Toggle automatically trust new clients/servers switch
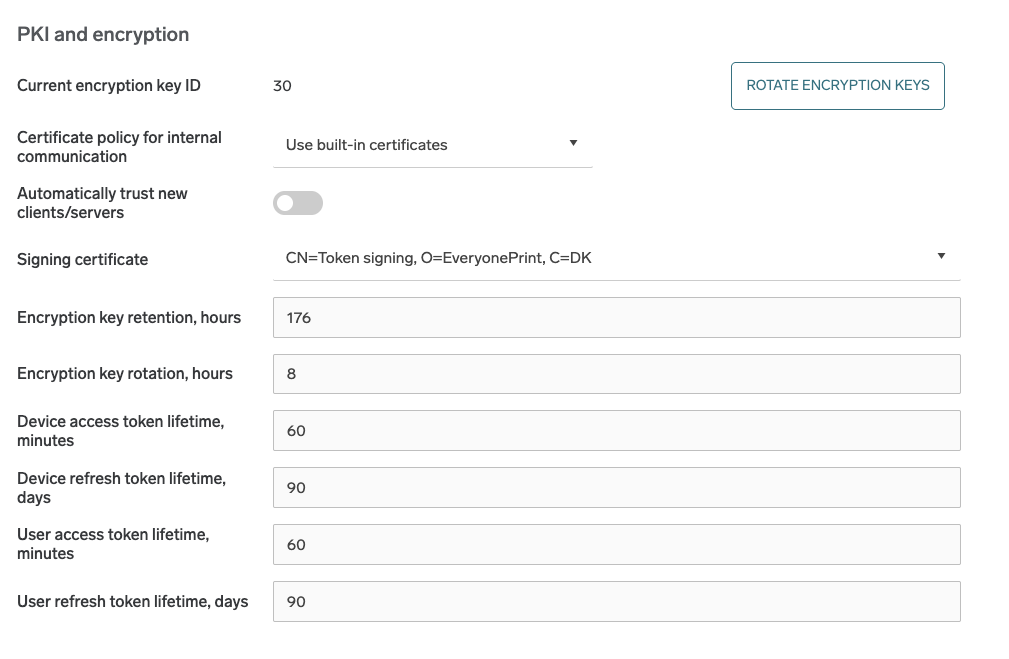The height and width of the screenshot is (659, 1009). point(298,203)
